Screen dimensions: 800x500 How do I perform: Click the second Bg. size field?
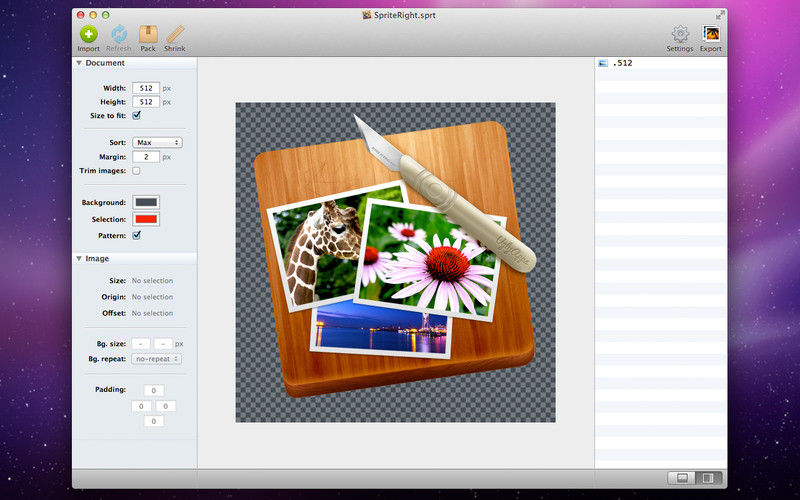point(163,343)
